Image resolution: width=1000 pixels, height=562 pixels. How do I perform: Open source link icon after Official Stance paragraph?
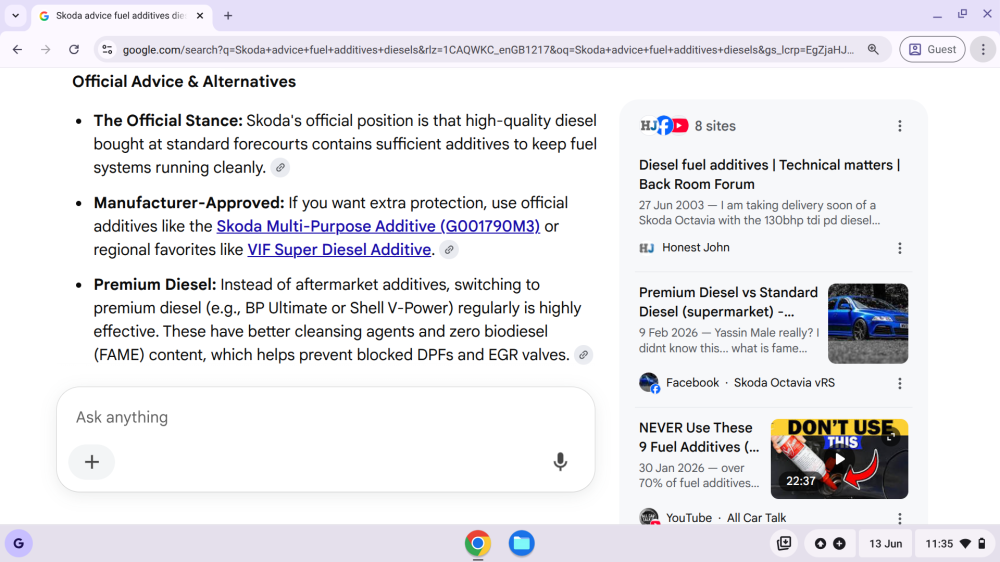[280, 168]
